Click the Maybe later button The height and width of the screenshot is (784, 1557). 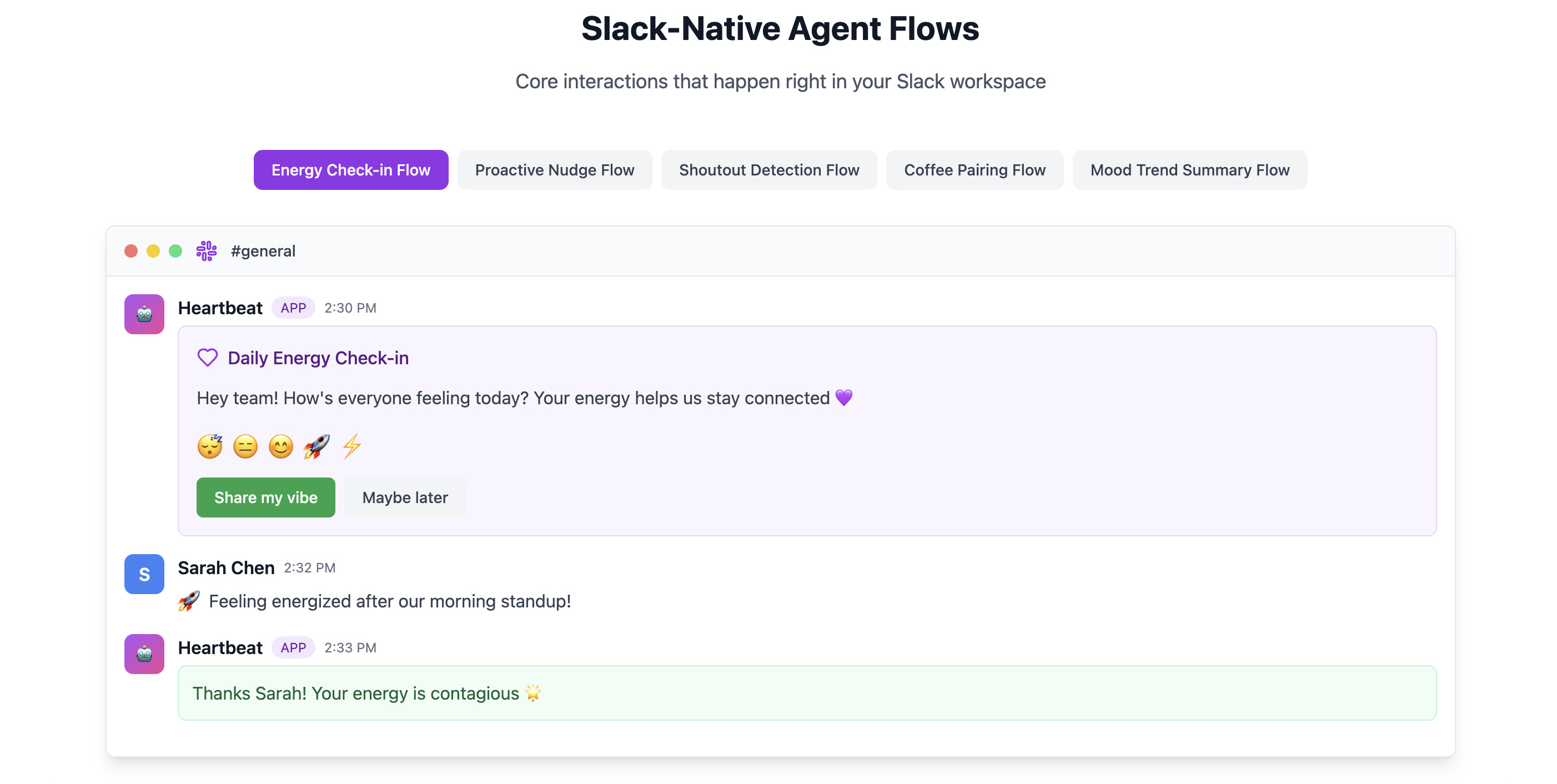[405, 497]
